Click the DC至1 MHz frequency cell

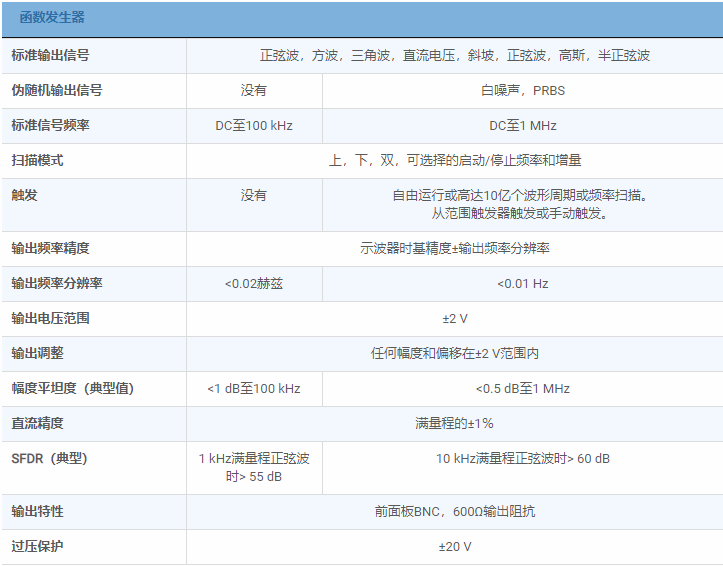click(522, 125)
